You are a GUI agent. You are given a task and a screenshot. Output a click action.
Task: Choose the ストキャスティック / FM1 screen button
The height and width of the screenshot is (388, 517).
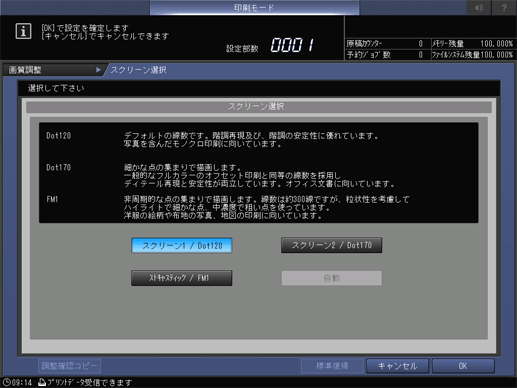tap(182, 278)
